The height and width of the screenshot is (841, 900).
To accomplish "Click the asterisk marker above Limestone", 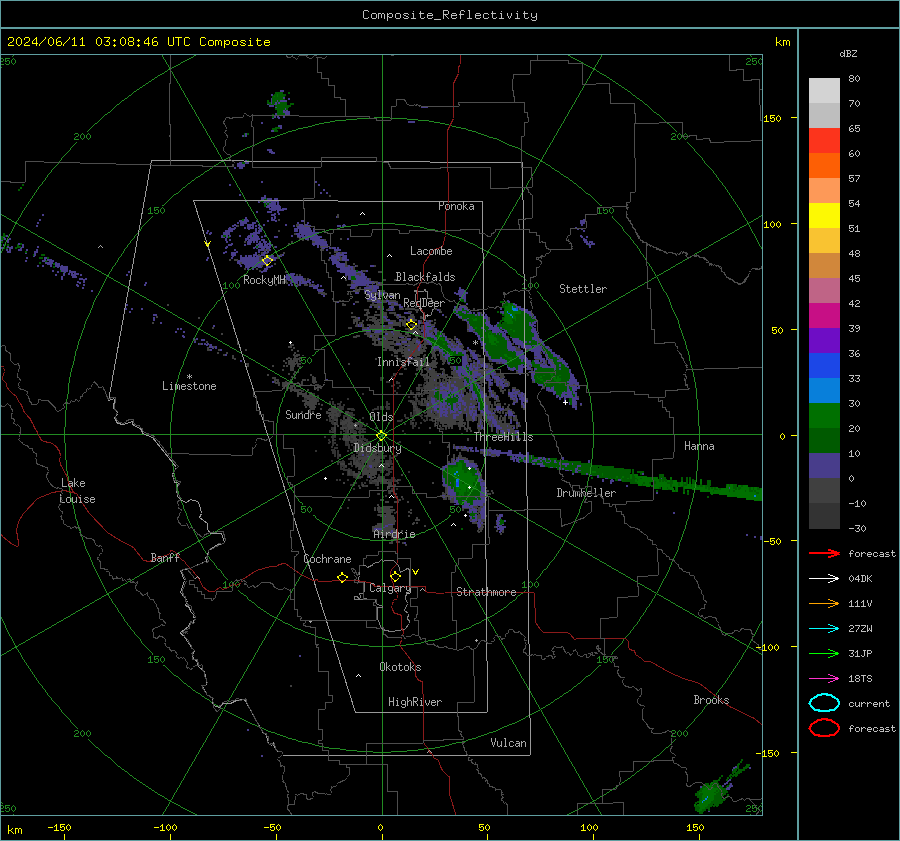I will click(x=189, y=377).
